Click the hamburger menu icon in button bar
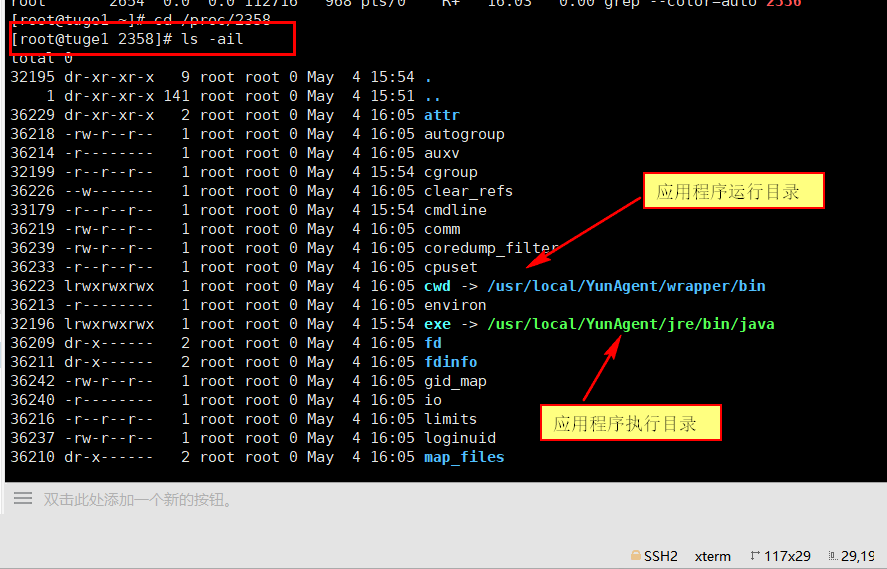This screenshot has height=569, width=887. [x=21, y=498]
